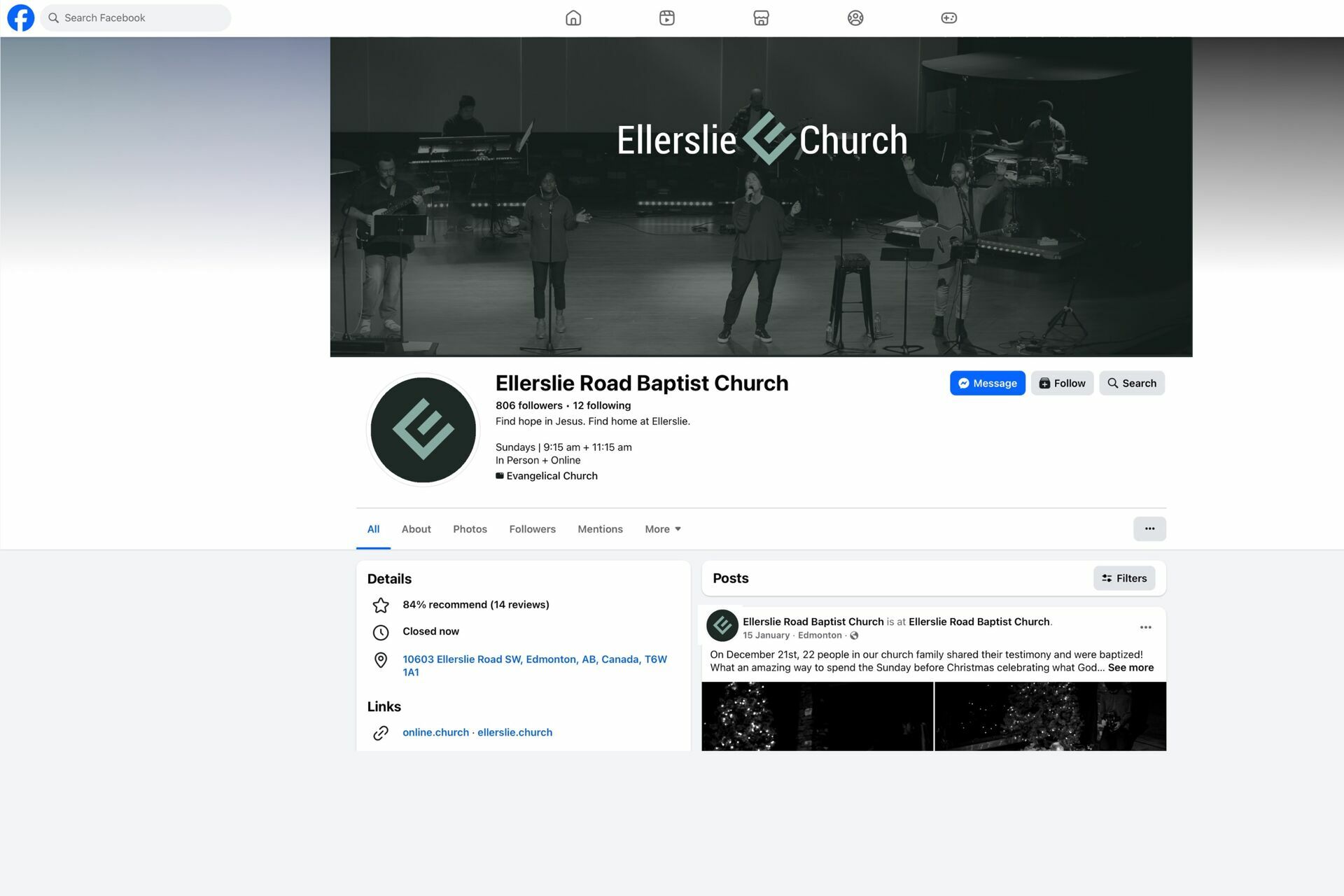Click post author name Ellerslie Road Baptist Church

(813, 622)
